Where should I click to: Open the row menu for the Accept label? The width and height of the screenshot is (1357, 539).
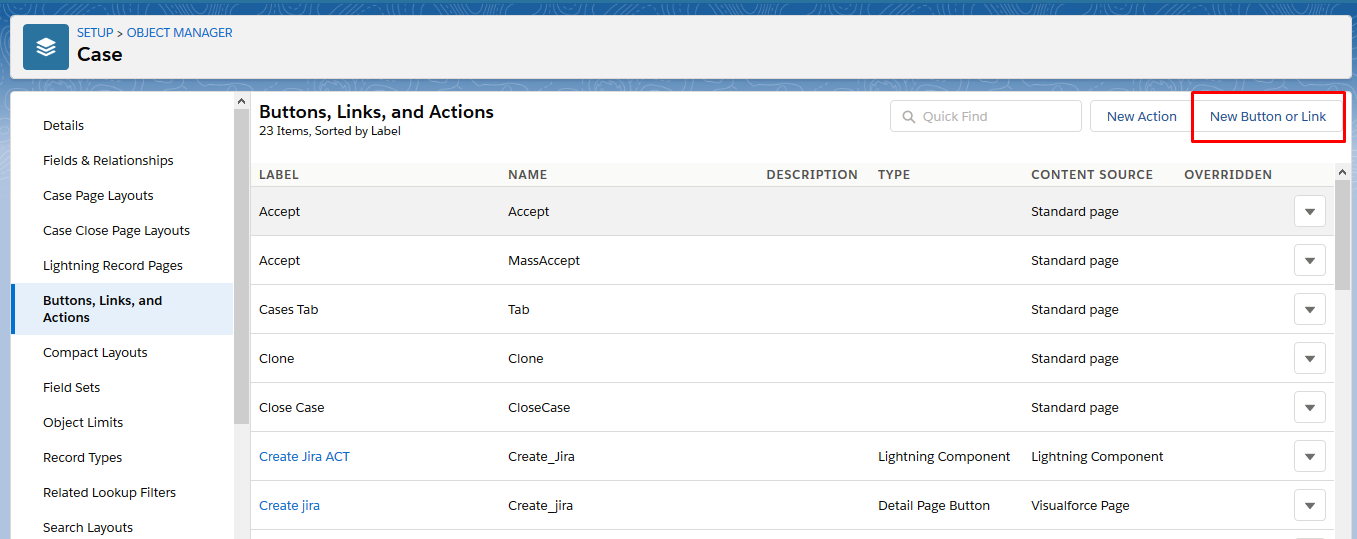[1309, 212]
